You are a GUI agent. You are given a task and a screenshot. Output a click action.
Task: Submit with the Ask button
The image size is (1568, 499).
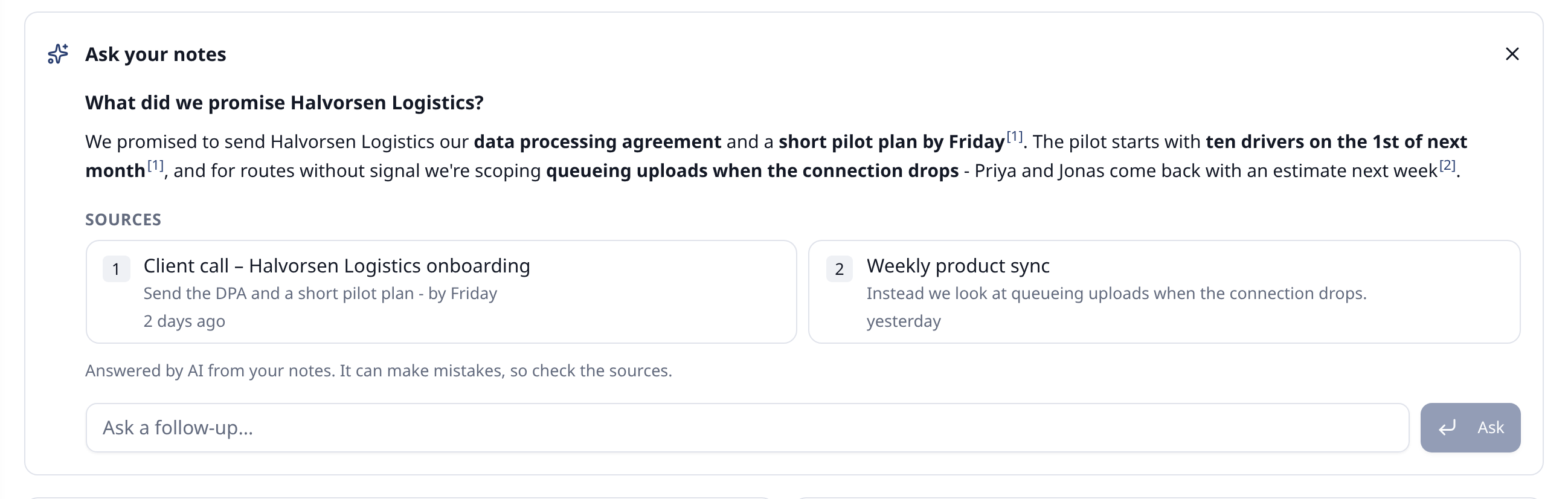click(x=1471, y=428)
